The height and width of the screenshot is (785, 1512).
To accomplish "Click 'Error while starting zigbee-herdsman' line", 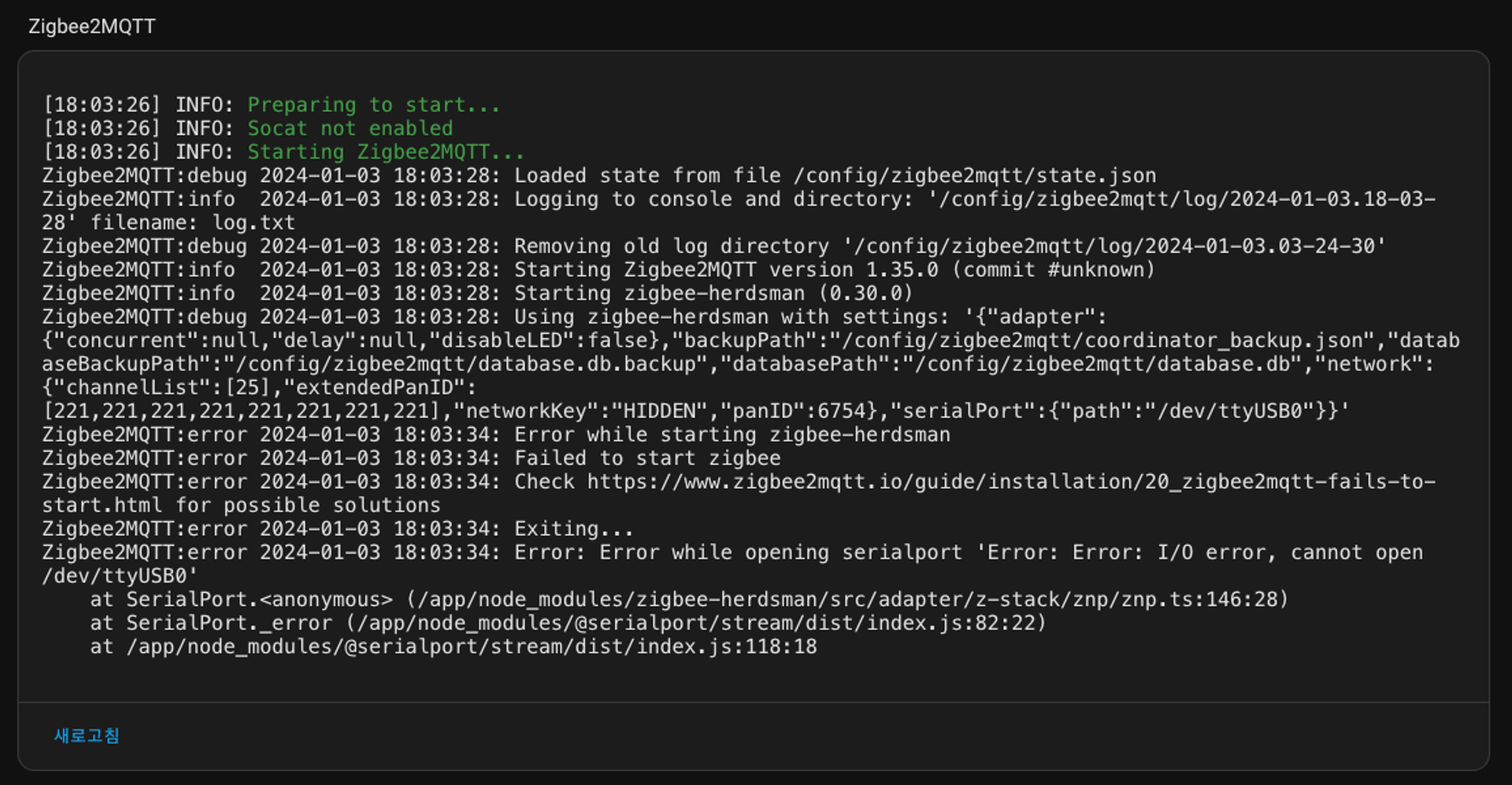I will (x=496, y=434).
